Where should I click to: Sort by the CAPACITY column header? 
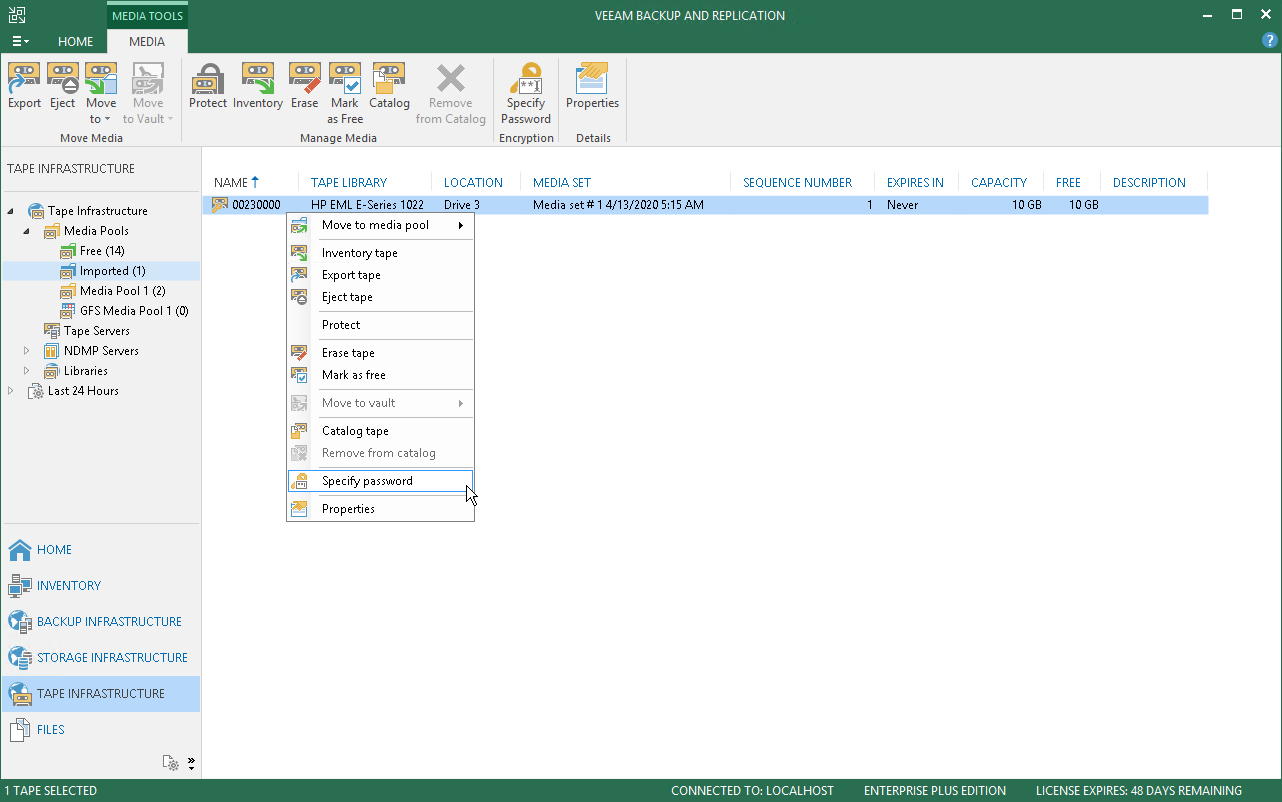1000,183
